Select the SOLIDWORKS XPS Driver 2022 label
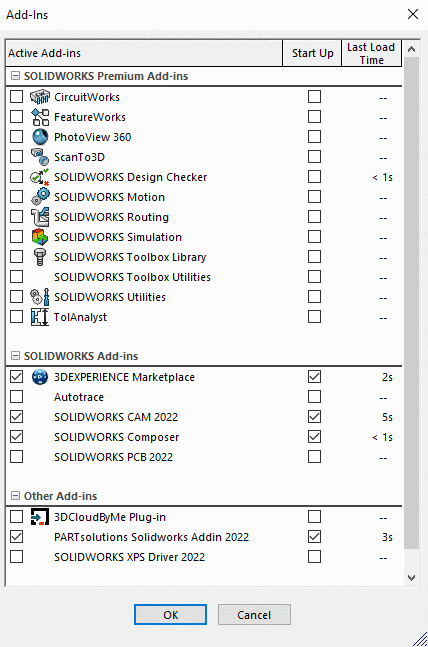The height and width of the screenshot is (647, 428). pyautogui.click(x=129, y=557)
